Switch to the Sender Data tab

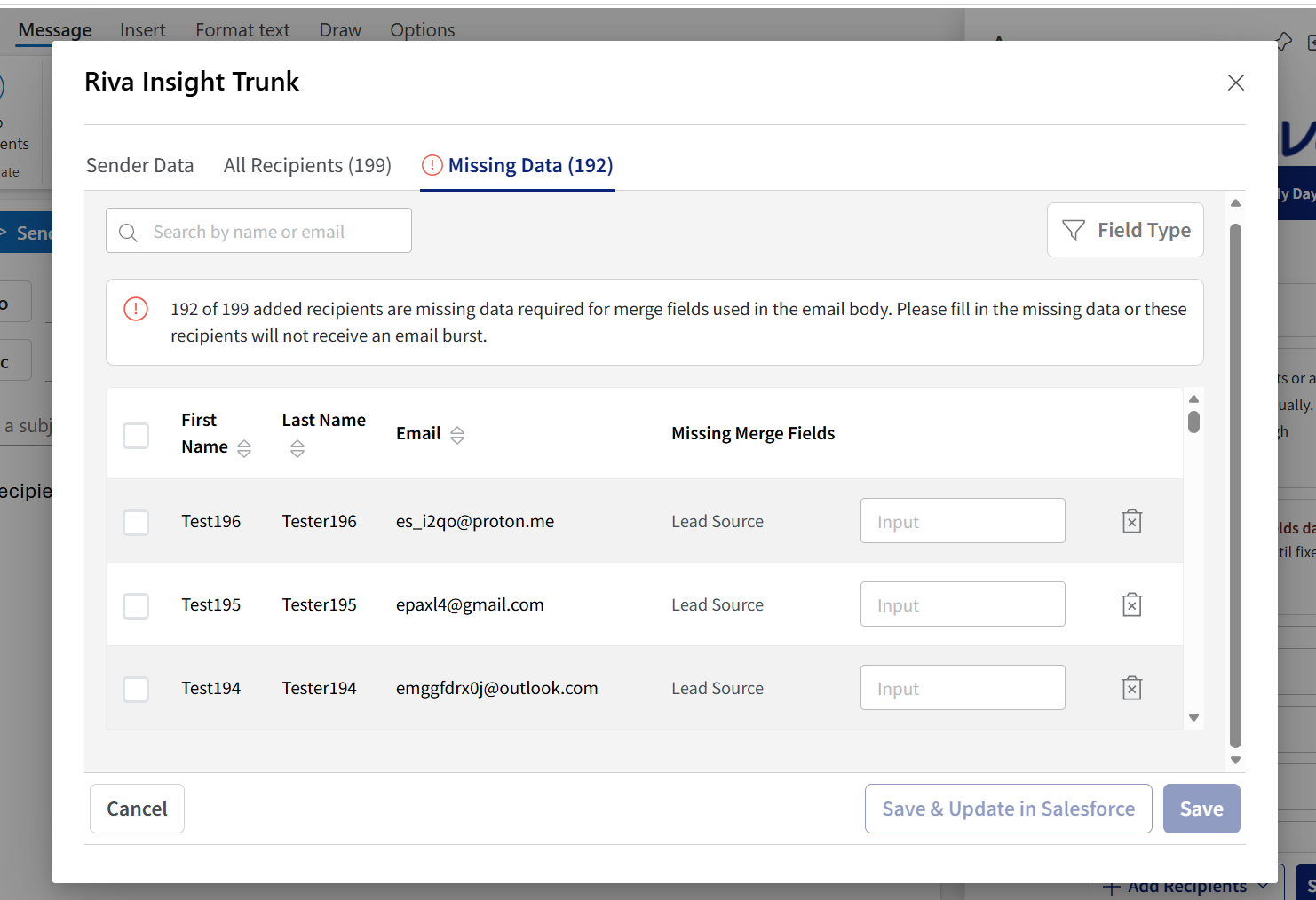(139, 165)
